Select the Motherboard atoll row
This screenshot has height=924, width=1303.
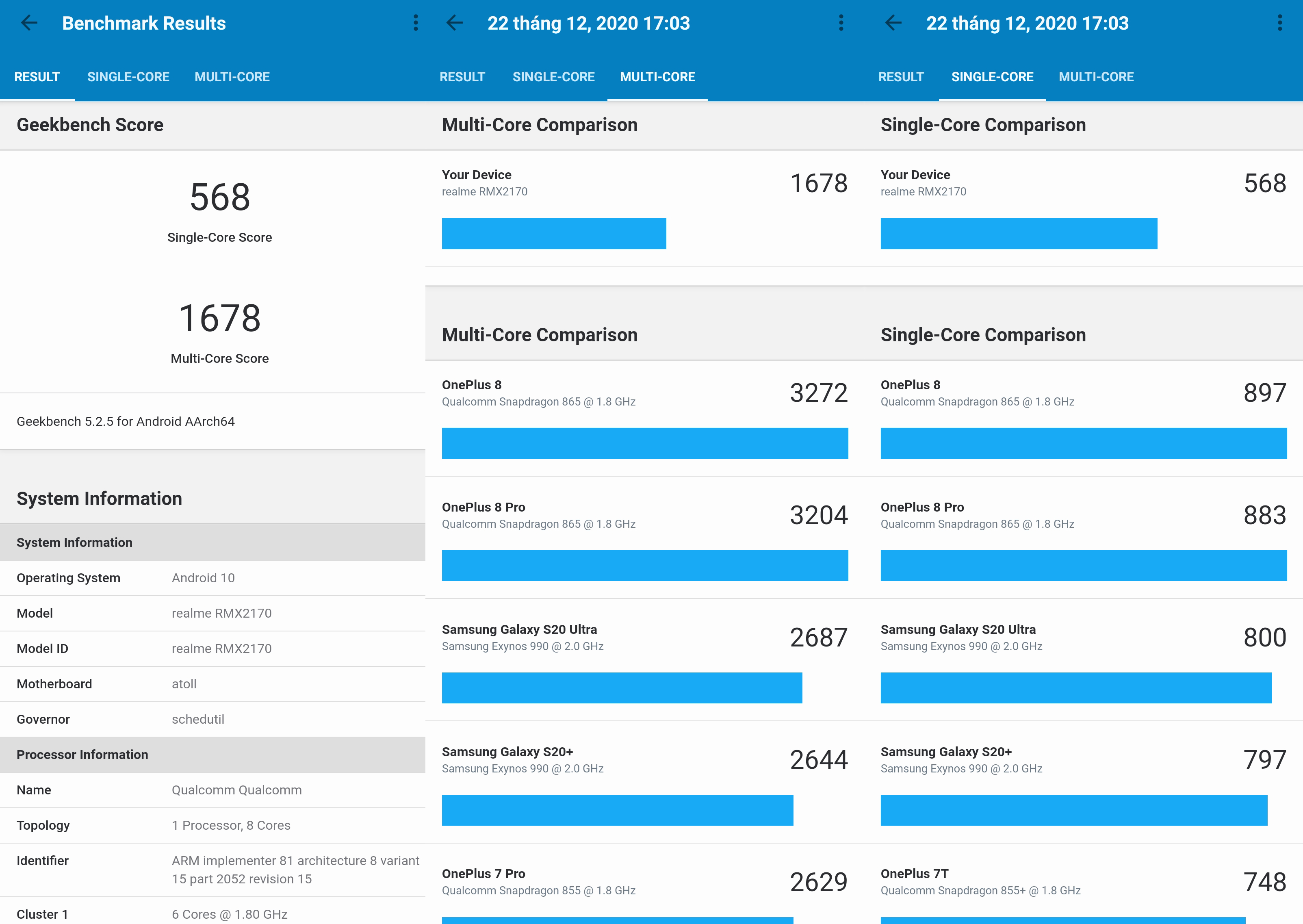pyautogui.click(x=213, y=684)
